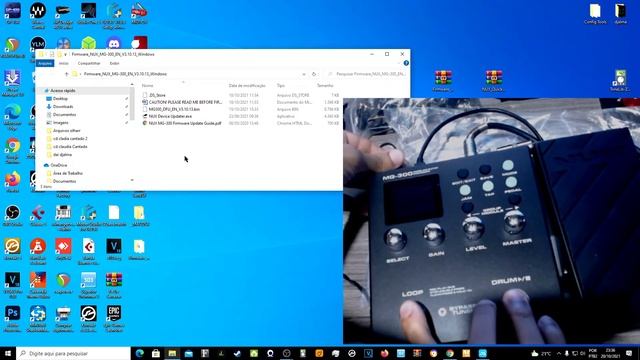Open the cd cladia cantado 2 folder
The width and height of the screenshot is (640, 360).
(70, 138)
